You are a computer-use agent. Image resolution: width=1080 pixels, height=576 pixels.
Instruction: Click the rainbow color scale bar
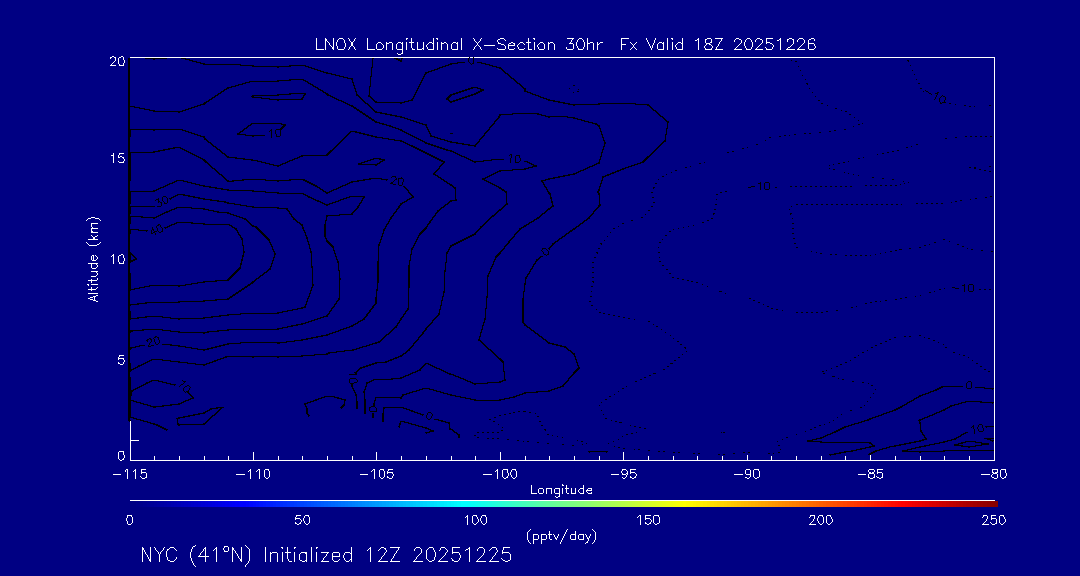click(x=563, y=504)
